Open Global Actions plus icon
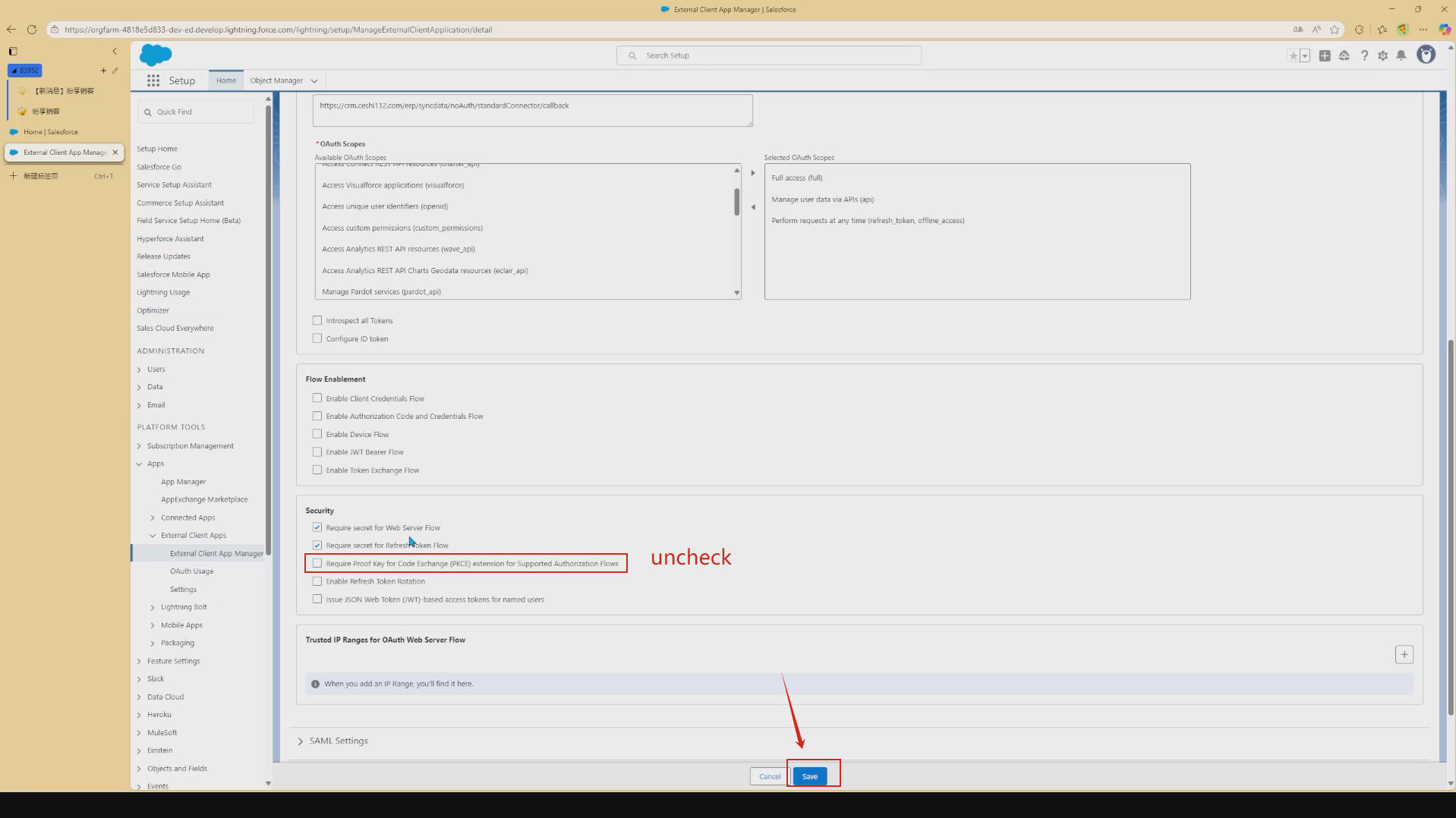This screenshot has height=818, width=1456. [x=1325, y=55]
